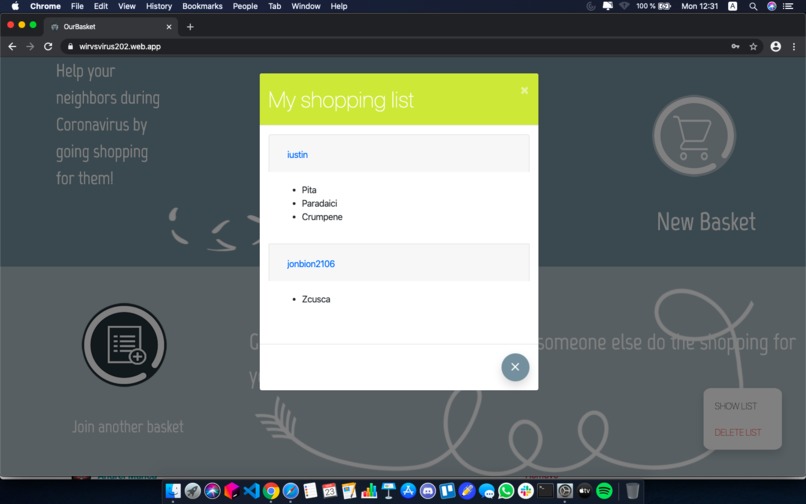This screenshot has width=806, height=504.
Task: Select the OurBasket browser tab
Action: (111, 27)
